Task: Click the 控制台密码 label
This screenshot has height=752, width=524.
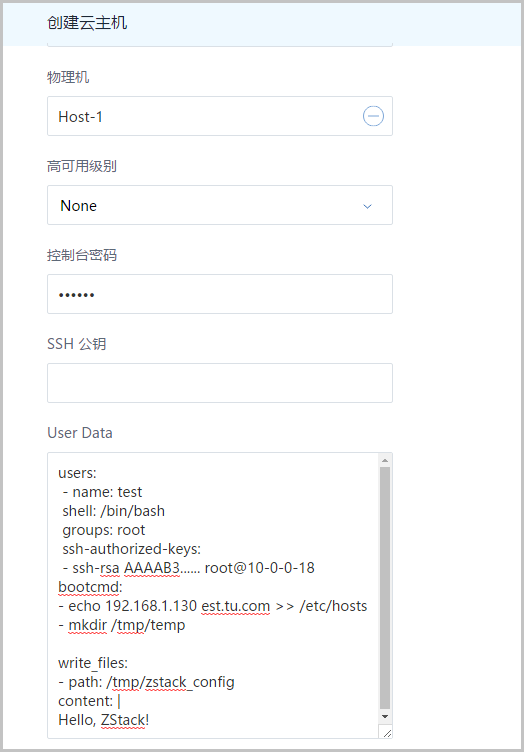Action: 82,255
